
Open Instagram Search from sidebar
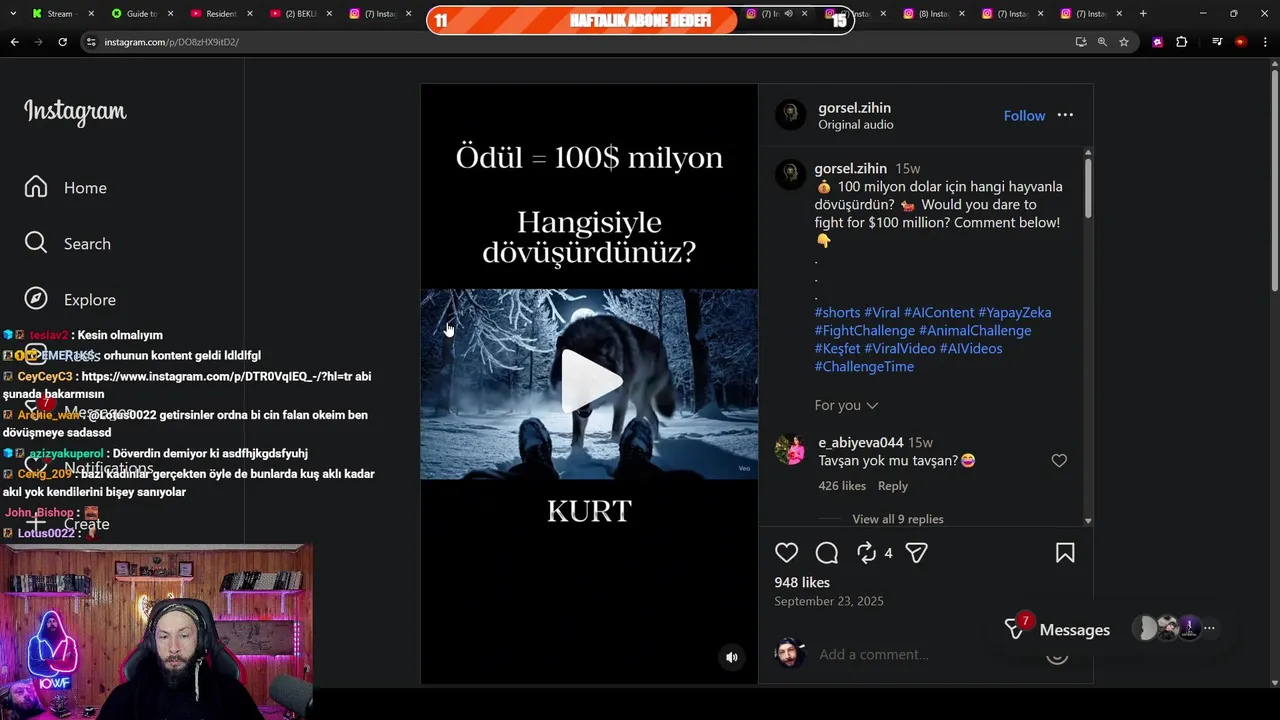(x=68, y=244)
